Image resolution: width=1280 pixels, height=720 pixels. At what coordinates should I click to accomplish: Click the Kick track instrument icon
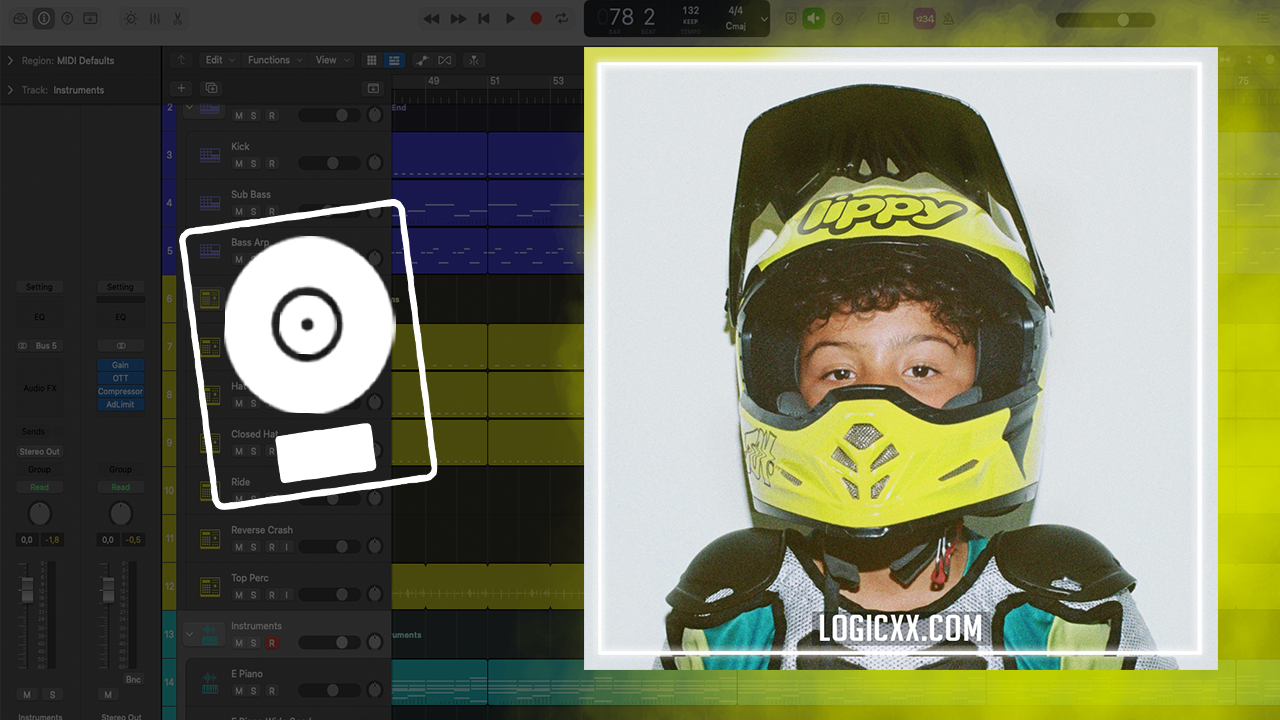click(x=210, y=155)
